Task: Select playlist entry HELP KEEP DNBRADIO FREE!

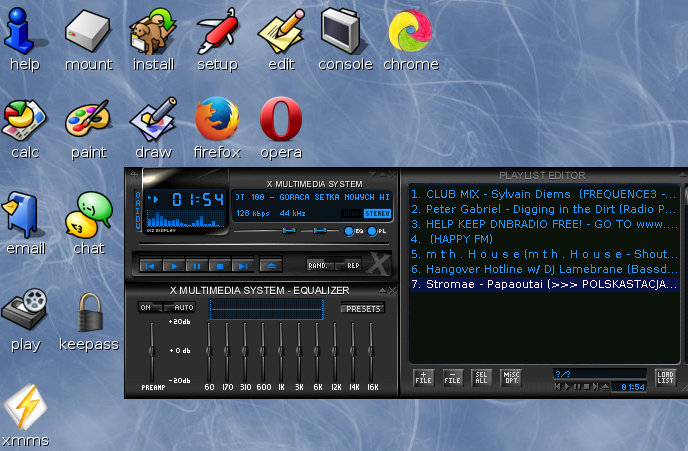Action: click(x=545, y=224)
